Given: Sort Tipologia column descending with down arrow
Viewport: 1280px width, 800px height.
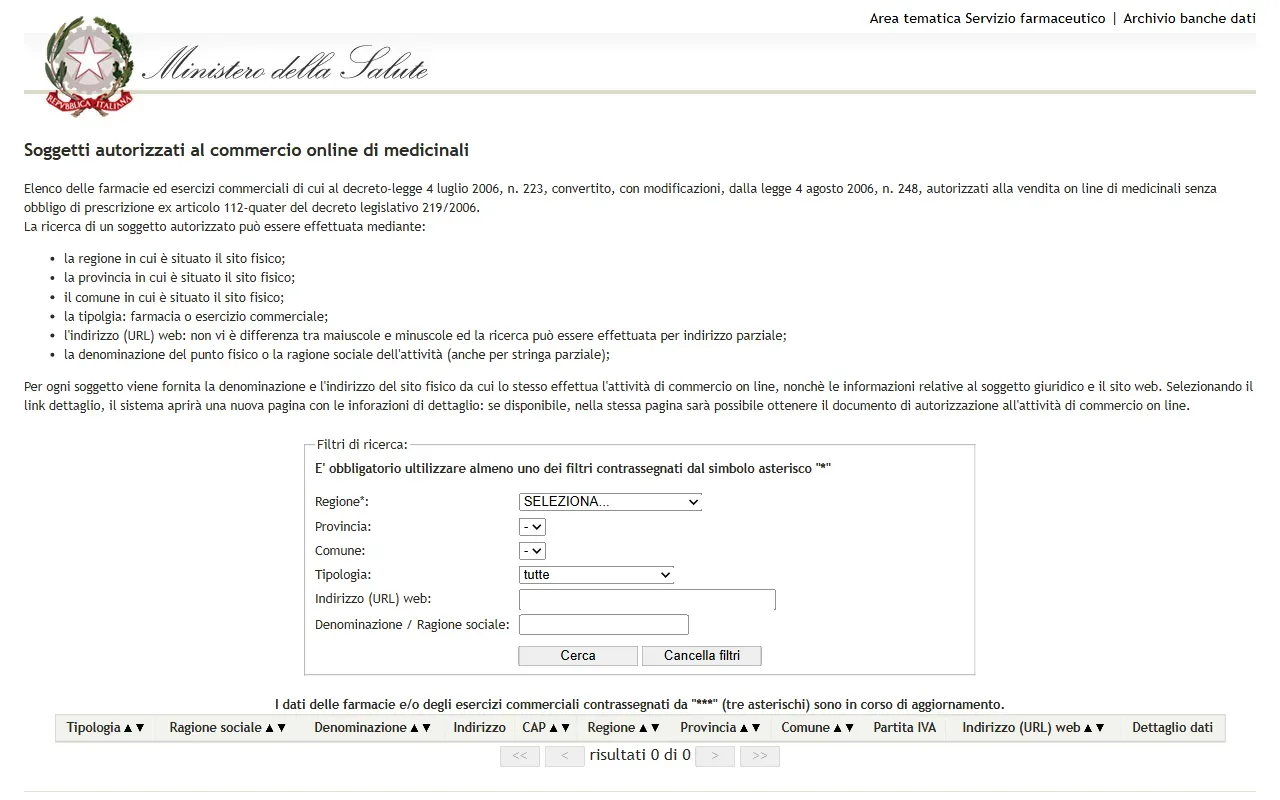Looking at the screenshot, I should pyautogui.click(x=140, y=728).
